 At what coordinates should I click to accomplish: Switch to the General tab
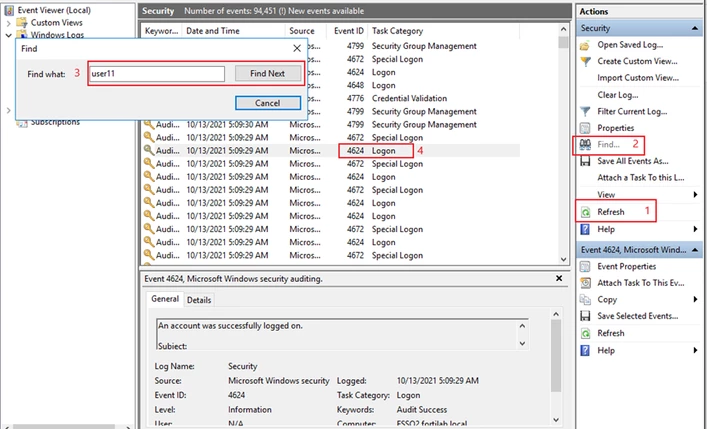click(x=165, y=299)
